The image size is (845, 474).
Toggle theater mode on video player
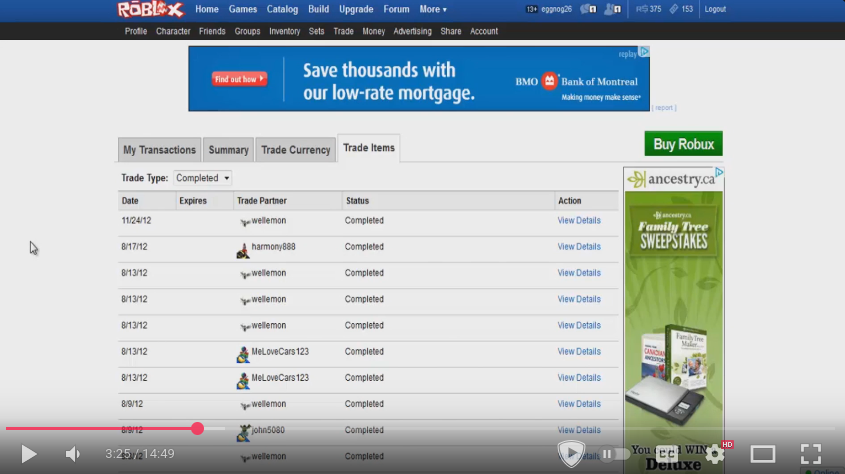coord(762,454)
